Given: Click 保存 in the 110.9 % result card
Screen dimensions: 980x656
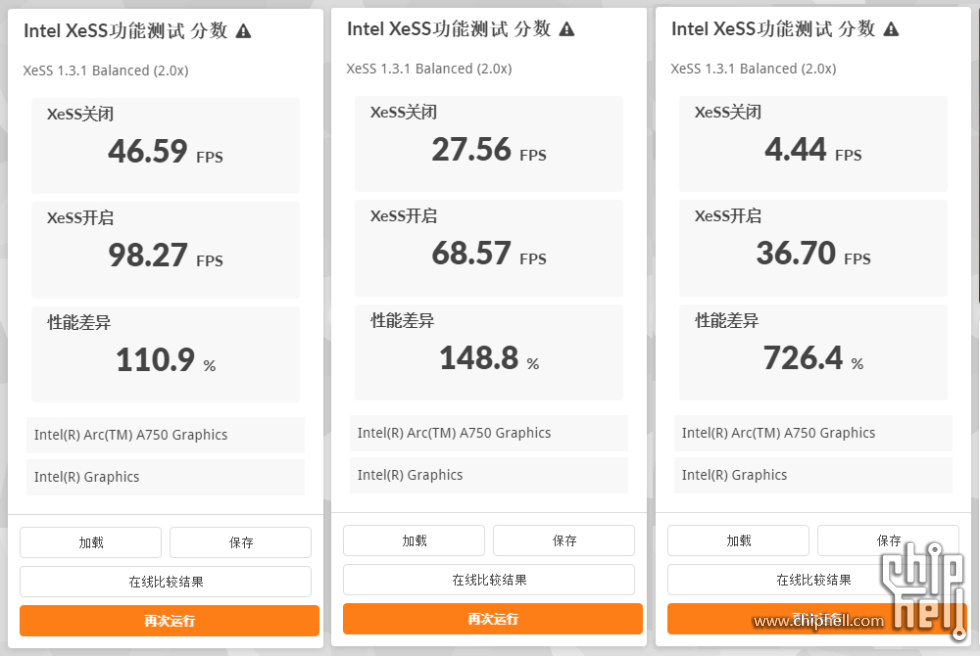Looking at the screenshot, I should coord(241,542).
